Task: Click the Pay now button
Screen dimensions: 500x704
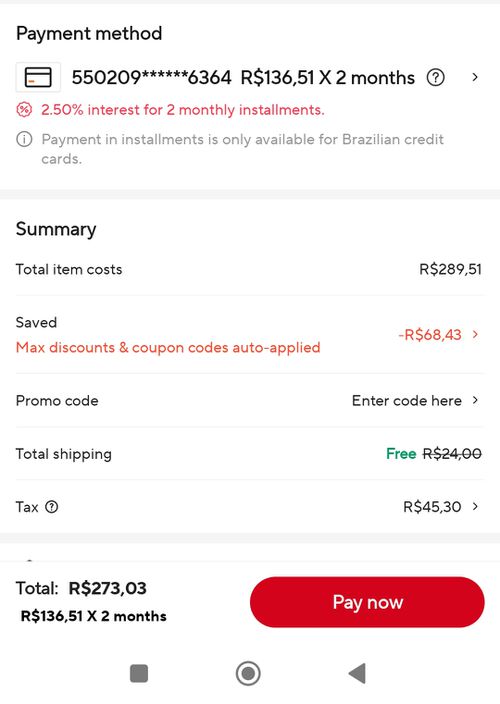Action: click(367, 602)
